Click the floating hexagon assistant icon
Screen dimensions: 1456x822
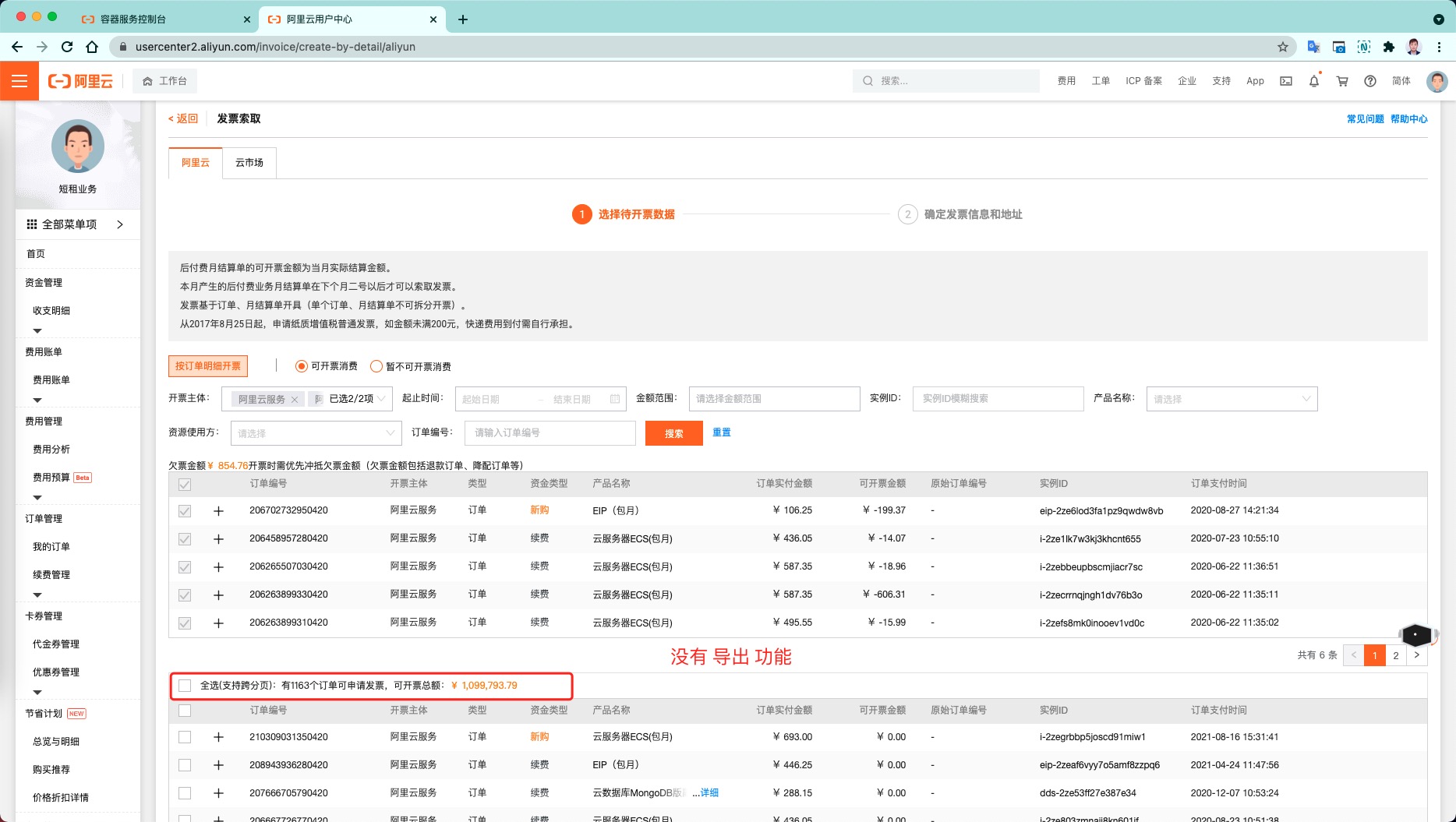click(x=1415, y=635)
